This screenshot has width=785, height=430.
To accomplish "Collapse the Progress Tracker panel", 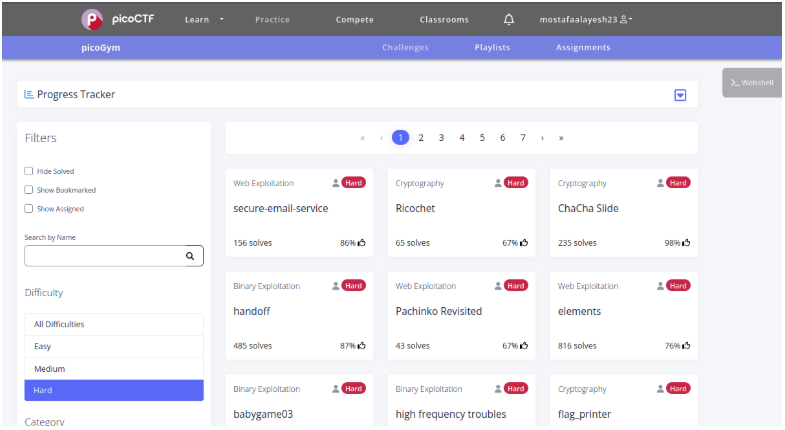I will coord(680,95).
